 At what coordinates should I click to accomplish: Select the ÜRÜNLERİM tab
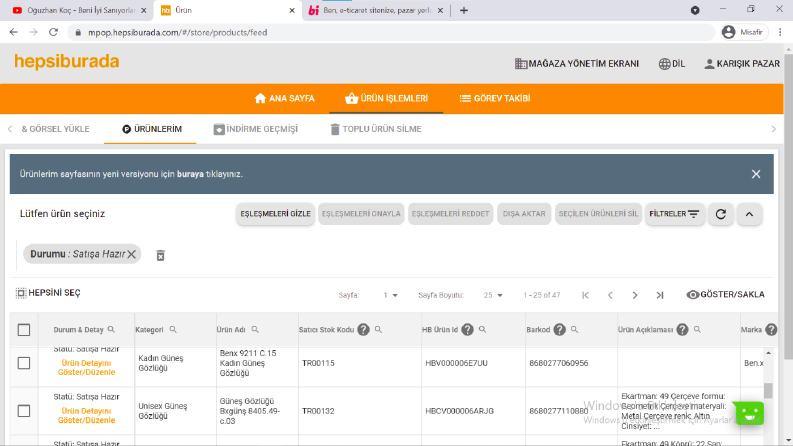pyautogui.click(x=151, y=129)
